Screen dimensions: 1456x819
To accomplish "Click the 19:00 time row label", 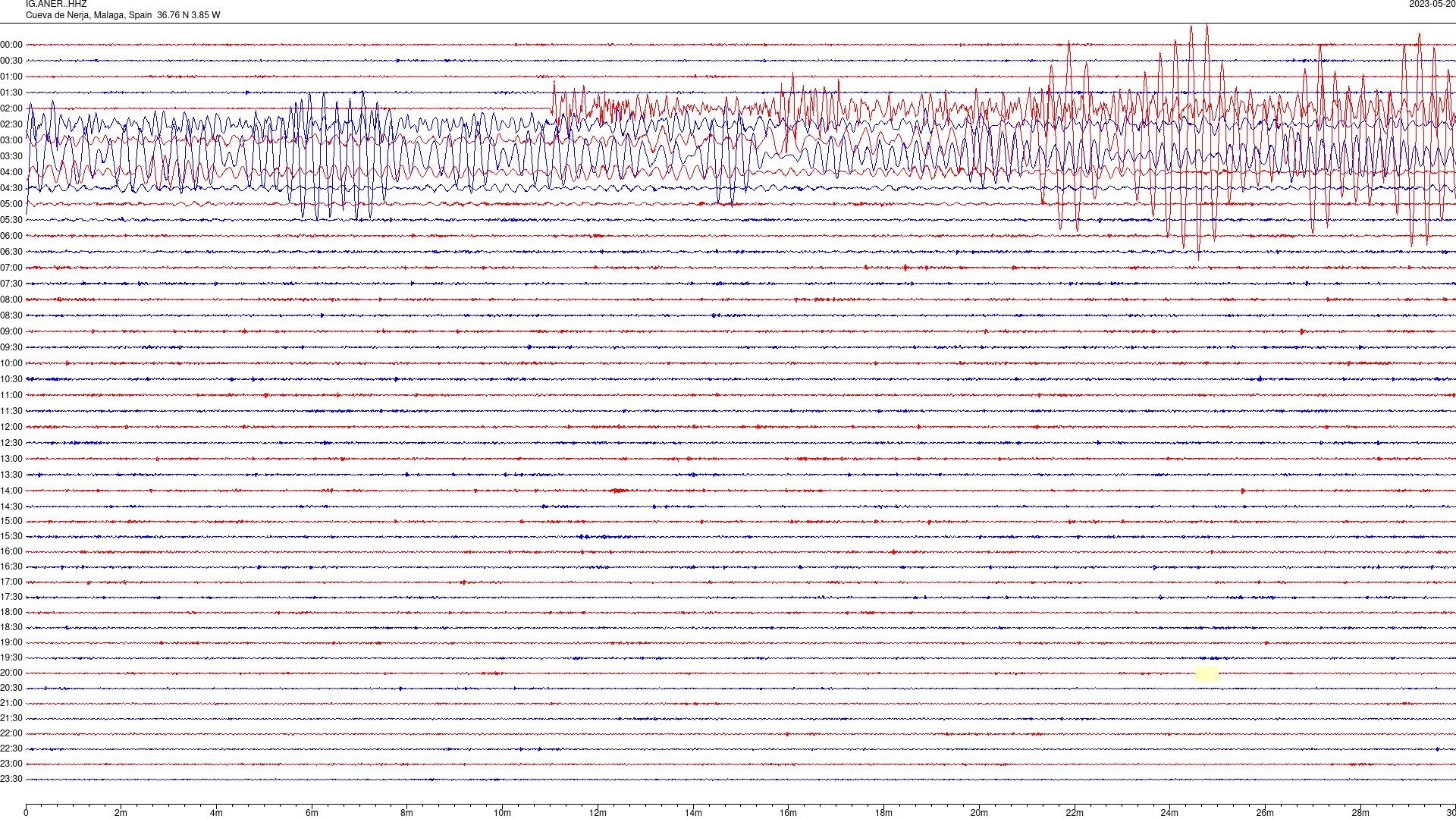I will click(11, 642).
